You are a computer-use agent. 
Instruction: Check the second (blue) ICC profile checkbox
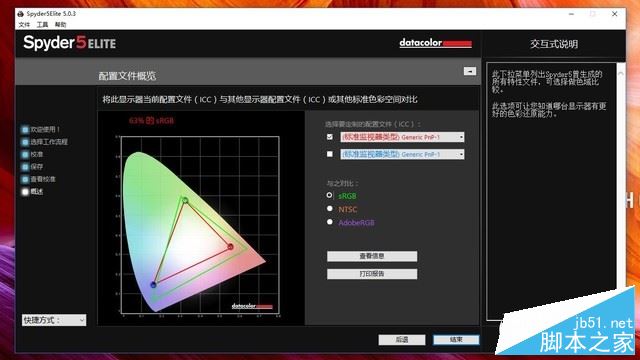point(330,154)
